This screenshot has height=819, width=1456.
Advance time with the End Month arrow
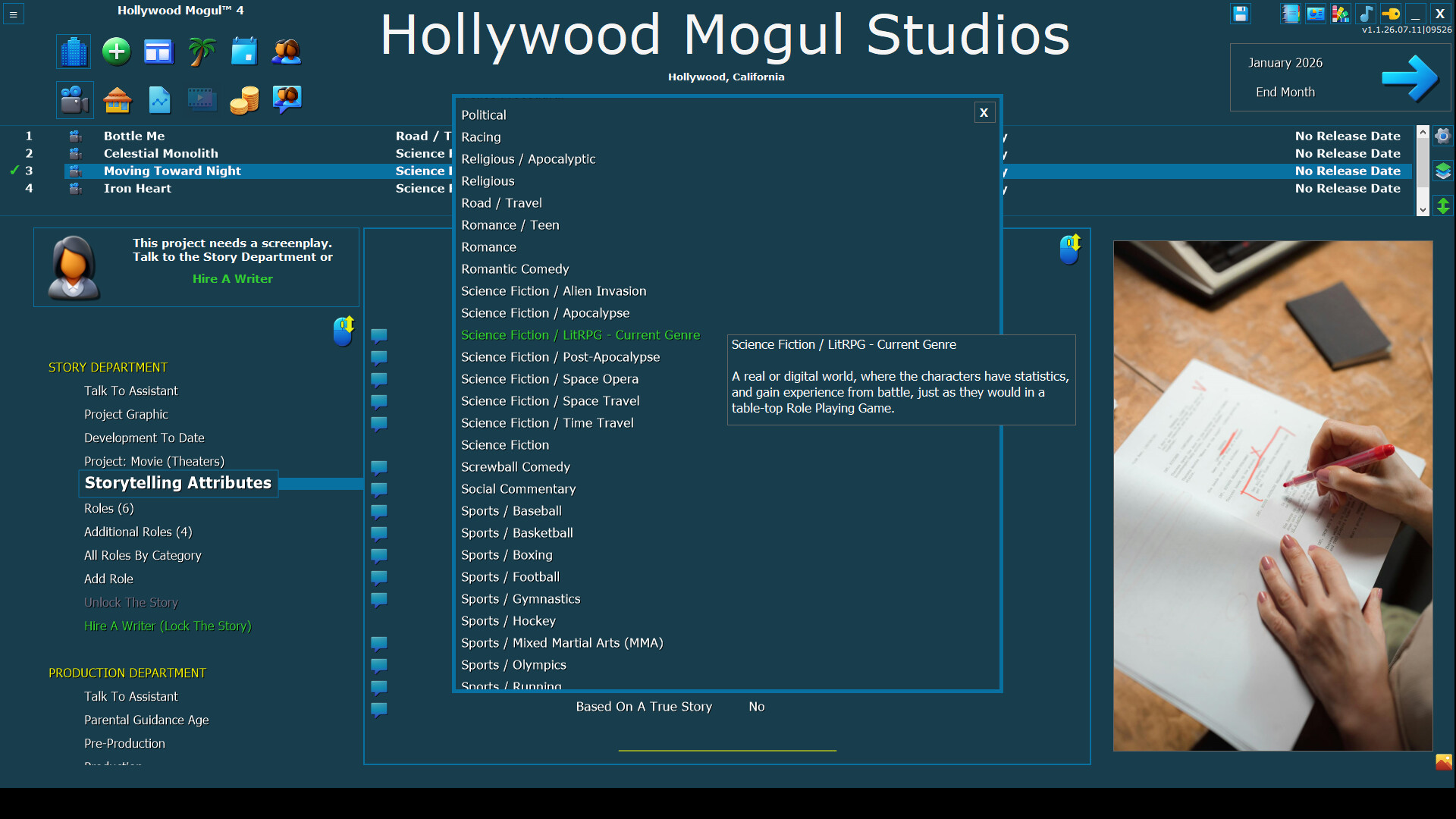[x=1410, y=77]
